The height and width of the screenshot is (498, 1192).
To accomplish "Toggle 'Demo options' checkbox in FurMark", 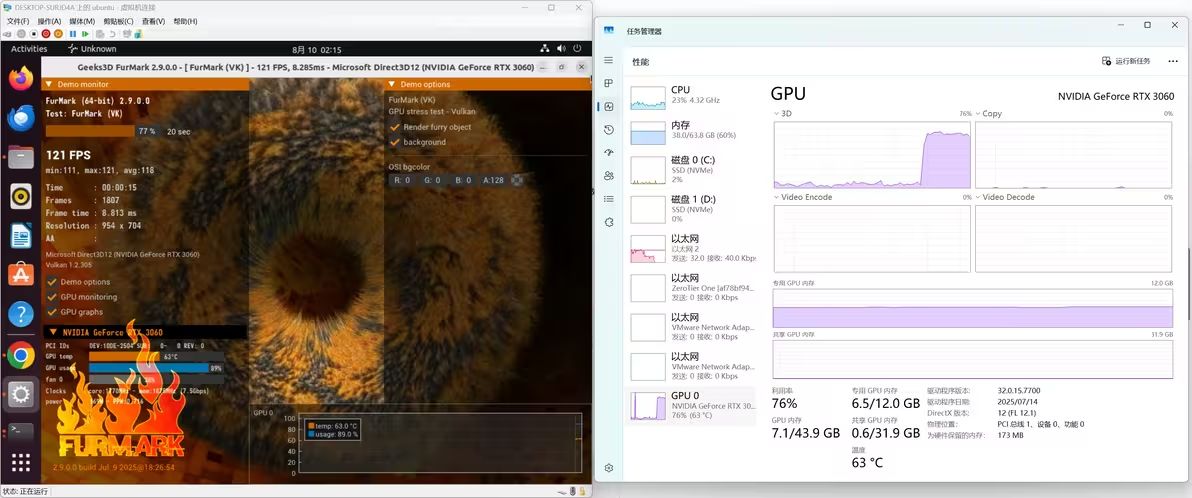I will tap(52, 282).
